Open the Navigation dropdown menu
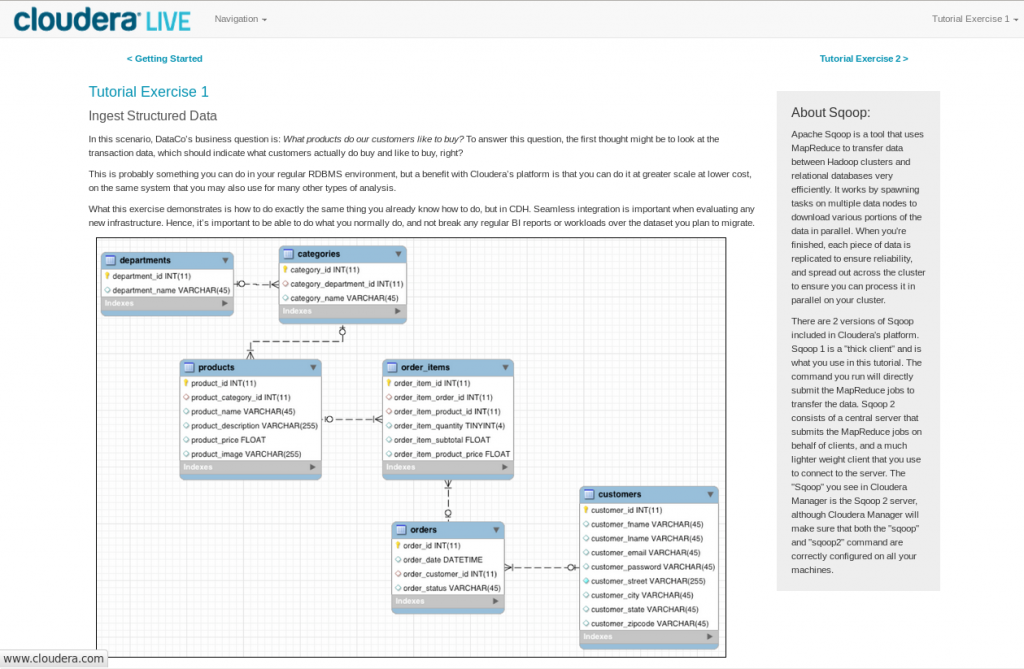The width and height of the screenshot is (1024, 669). pos(240,19)
